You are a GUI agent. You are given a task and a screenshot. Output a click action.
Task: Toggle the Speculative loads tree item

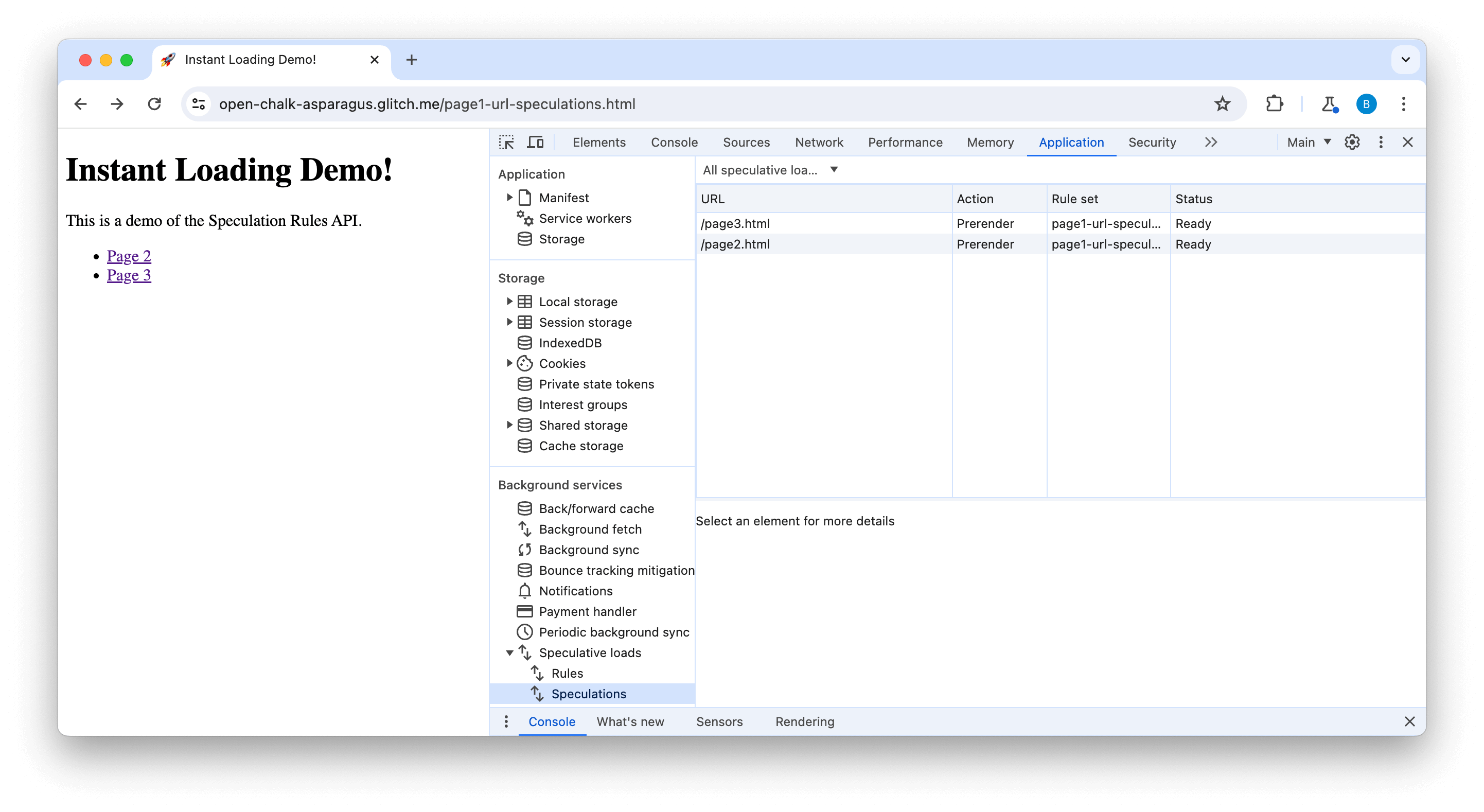[x=510, y=653]
